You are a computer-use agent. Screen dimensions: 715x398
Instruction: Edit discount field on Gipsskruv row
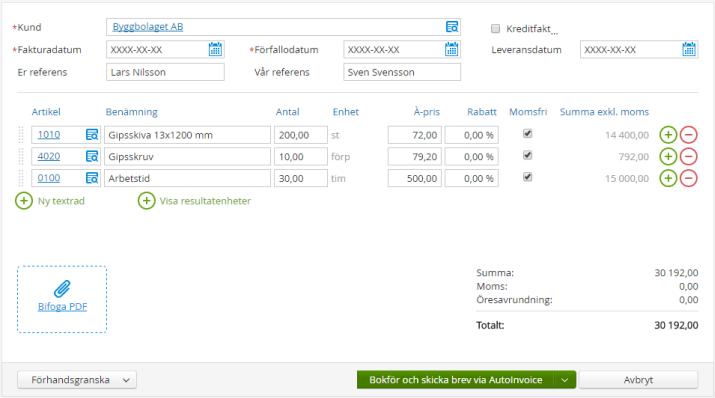[x=471, y=156]
